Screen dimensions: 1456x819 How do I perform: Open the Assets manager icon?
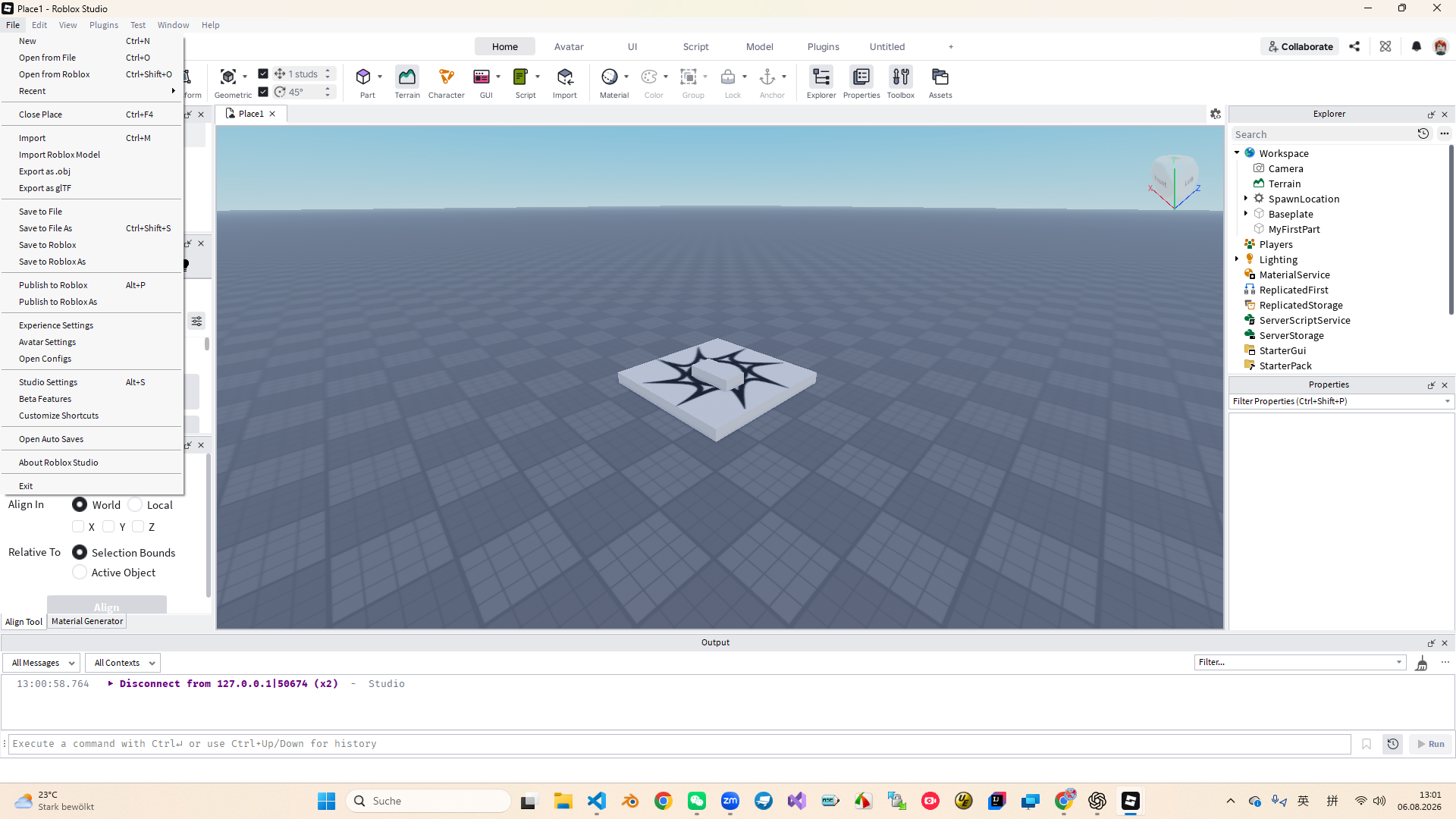click(x=940, y=77)
